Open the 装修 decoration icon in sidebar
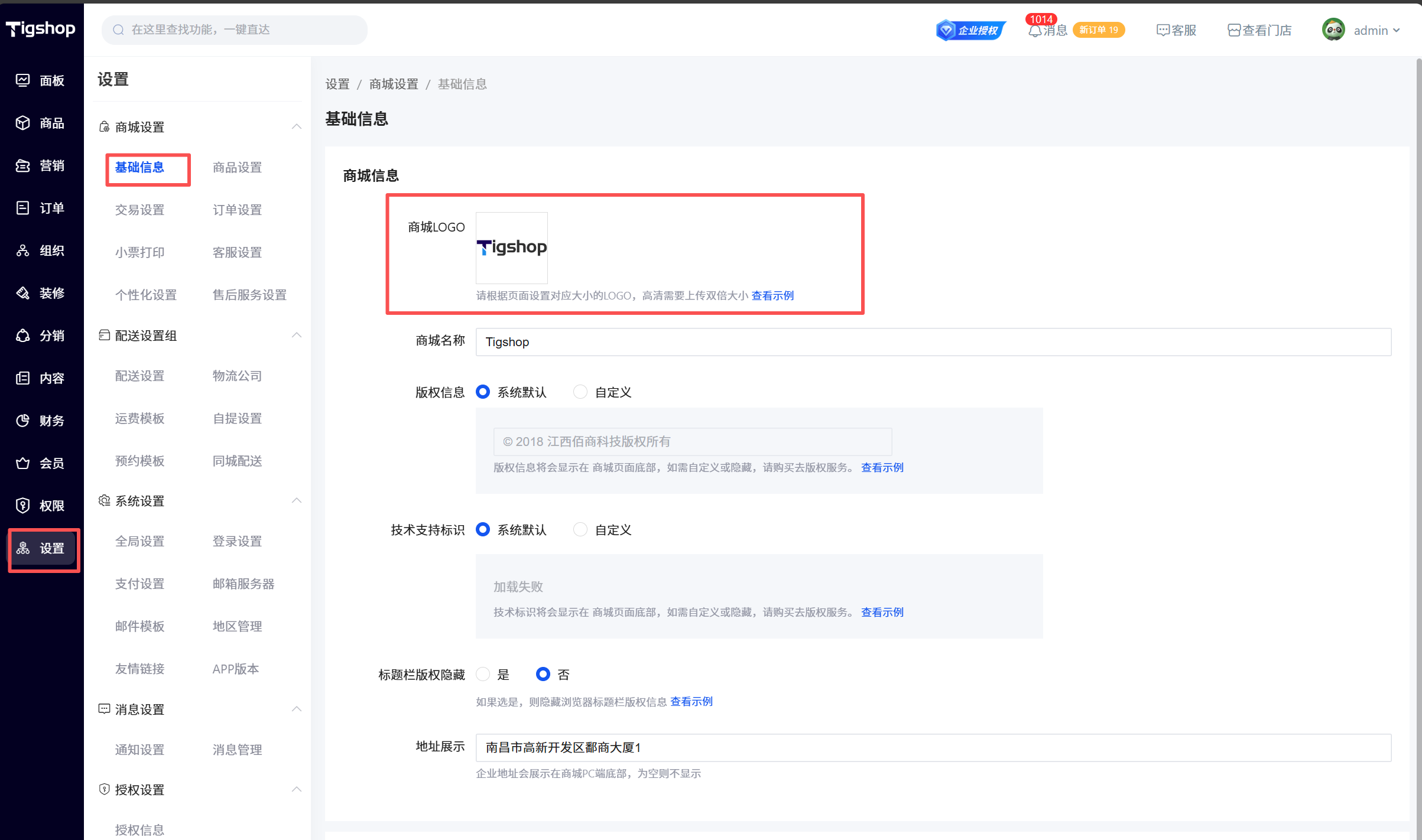 (x=22, y=293)
